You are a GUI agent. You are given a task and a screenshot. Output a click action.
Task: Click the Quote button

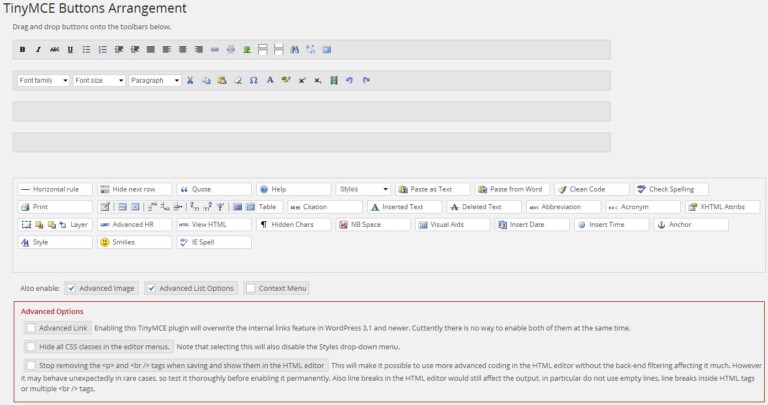pos(214,189)
